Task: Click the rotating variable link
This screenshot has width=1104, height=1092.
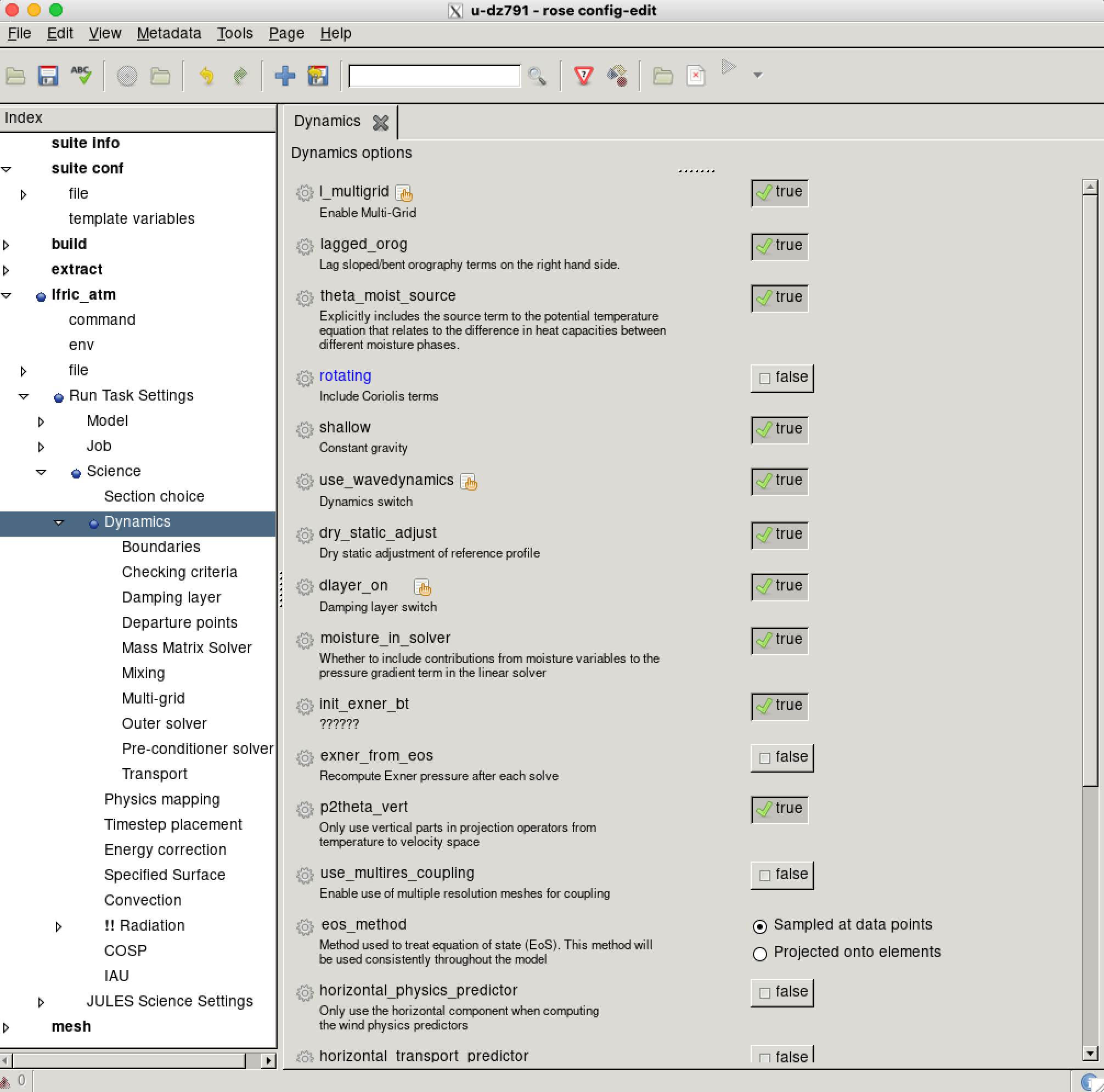Action: click(345, 375)
